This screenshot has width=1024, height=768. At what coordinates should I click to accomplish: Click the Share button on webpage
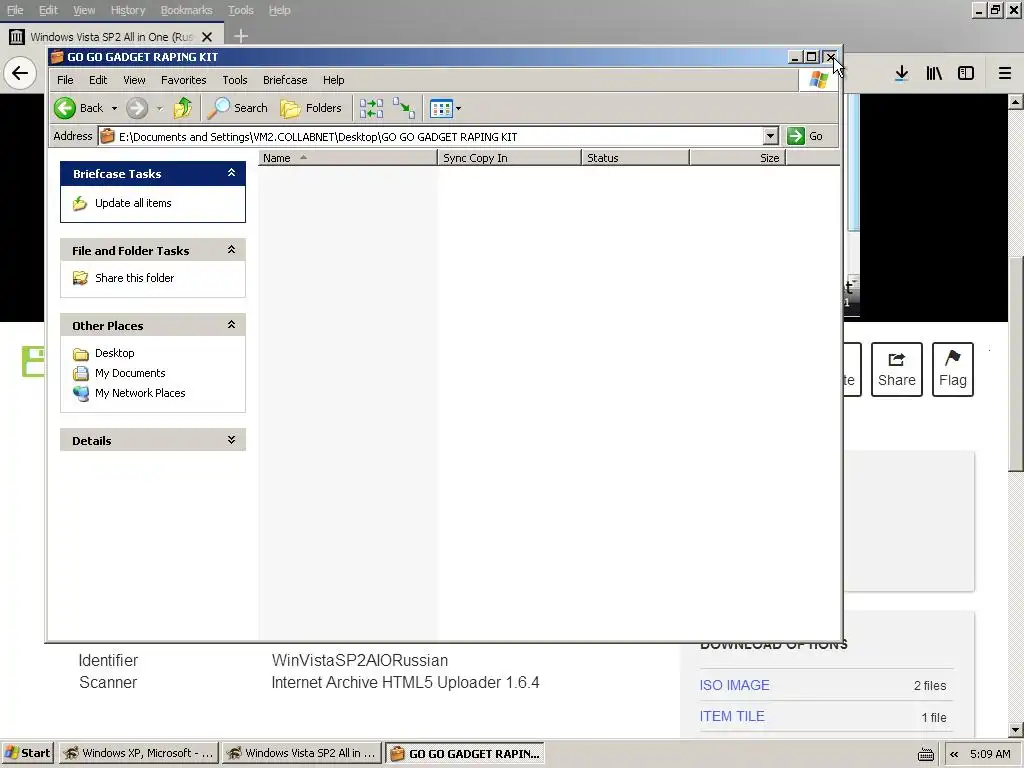896,370
